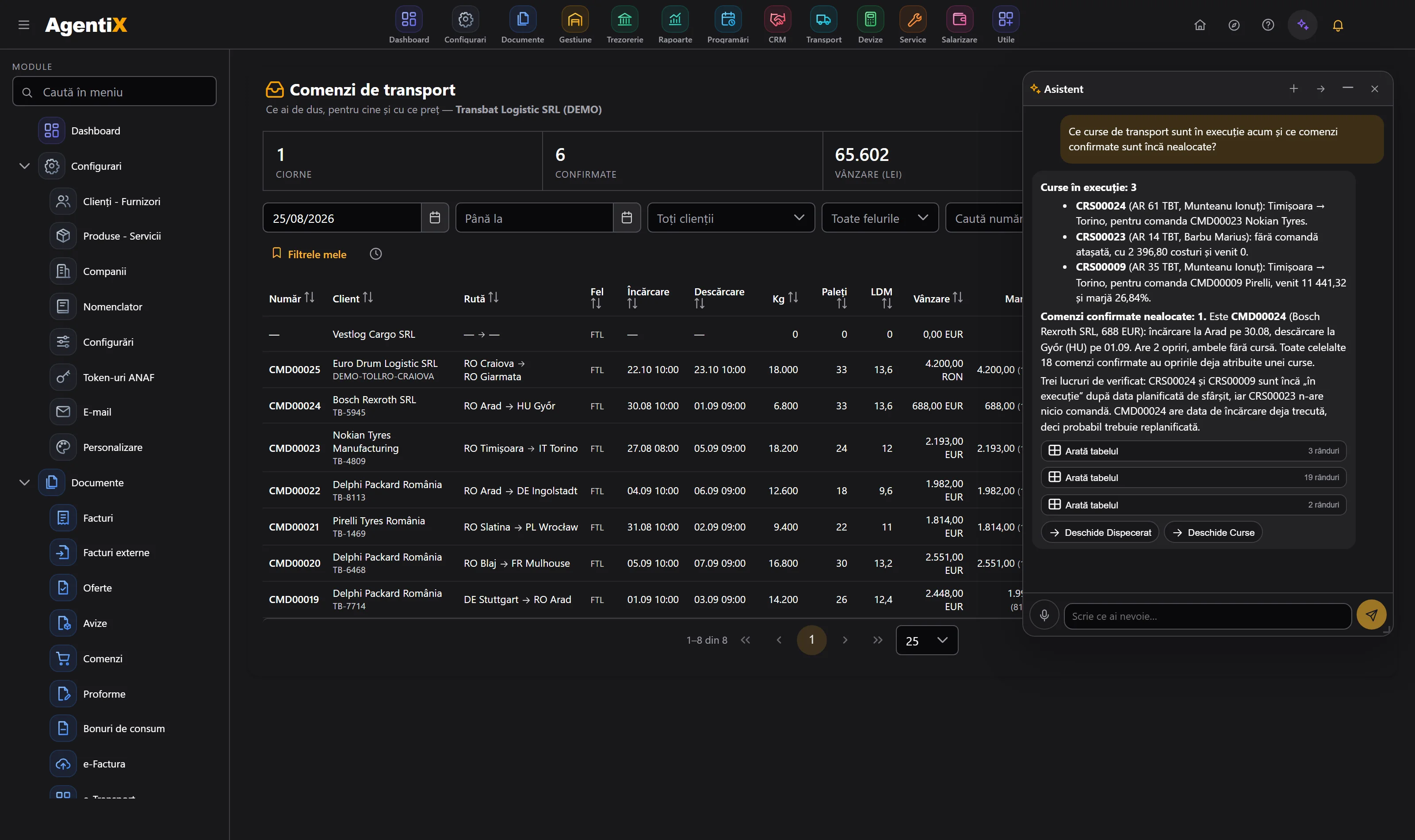Open order row CMD00024
This screenshot has height=840, width=1415.
pyautogui.click(x=642, y=406)
